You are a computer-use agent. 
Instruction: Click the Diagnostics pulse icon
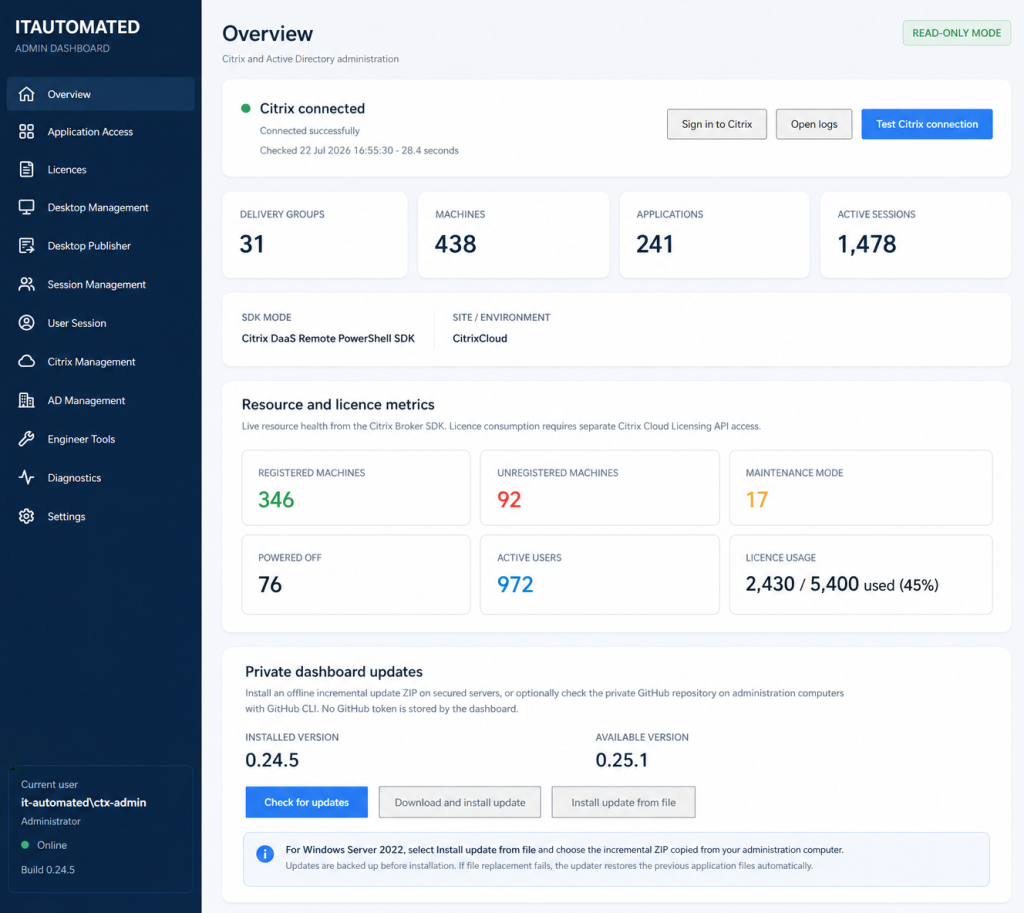coord(26,477)
